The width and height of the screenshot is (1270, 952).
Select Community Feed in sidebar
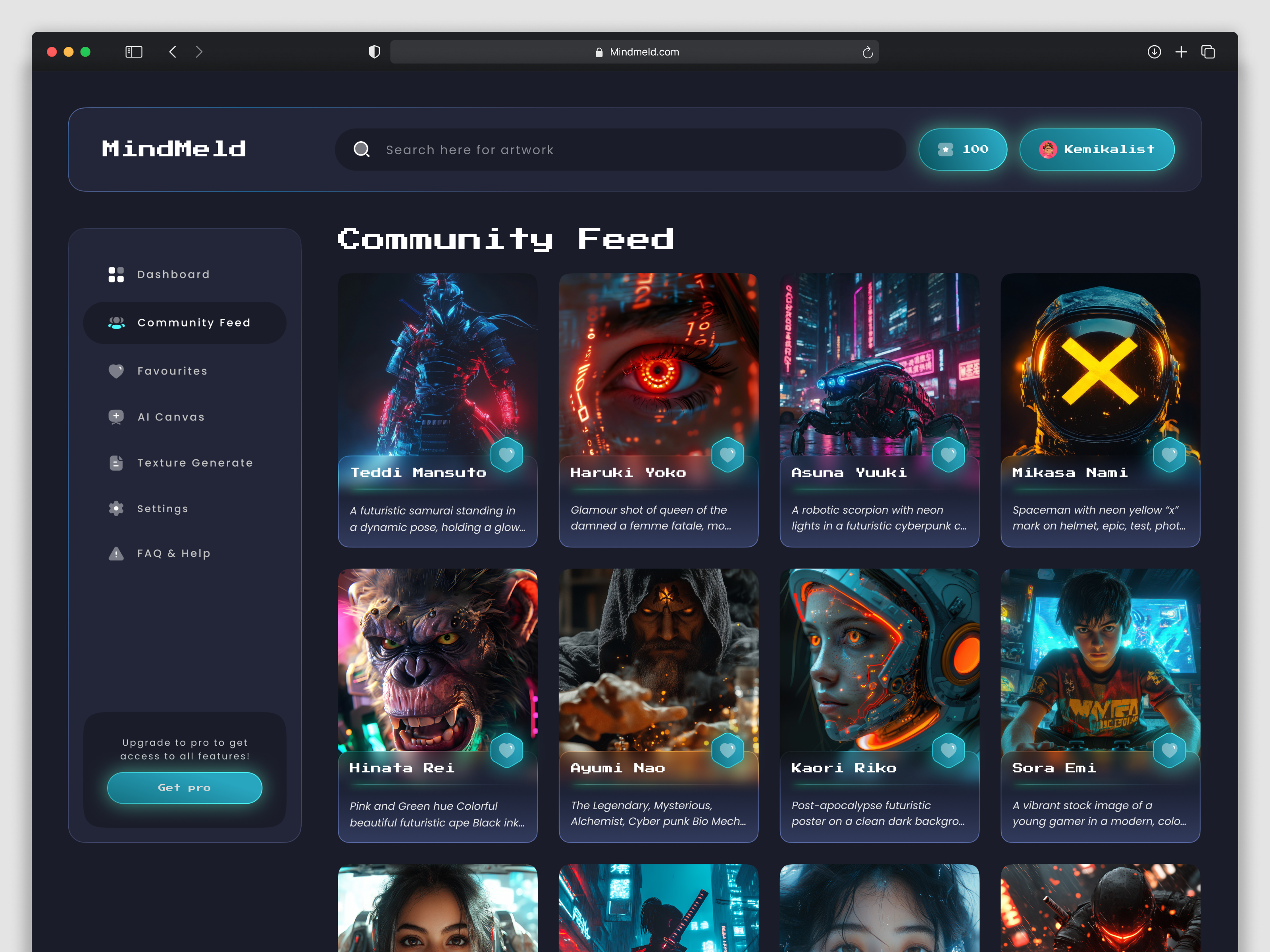185,323
